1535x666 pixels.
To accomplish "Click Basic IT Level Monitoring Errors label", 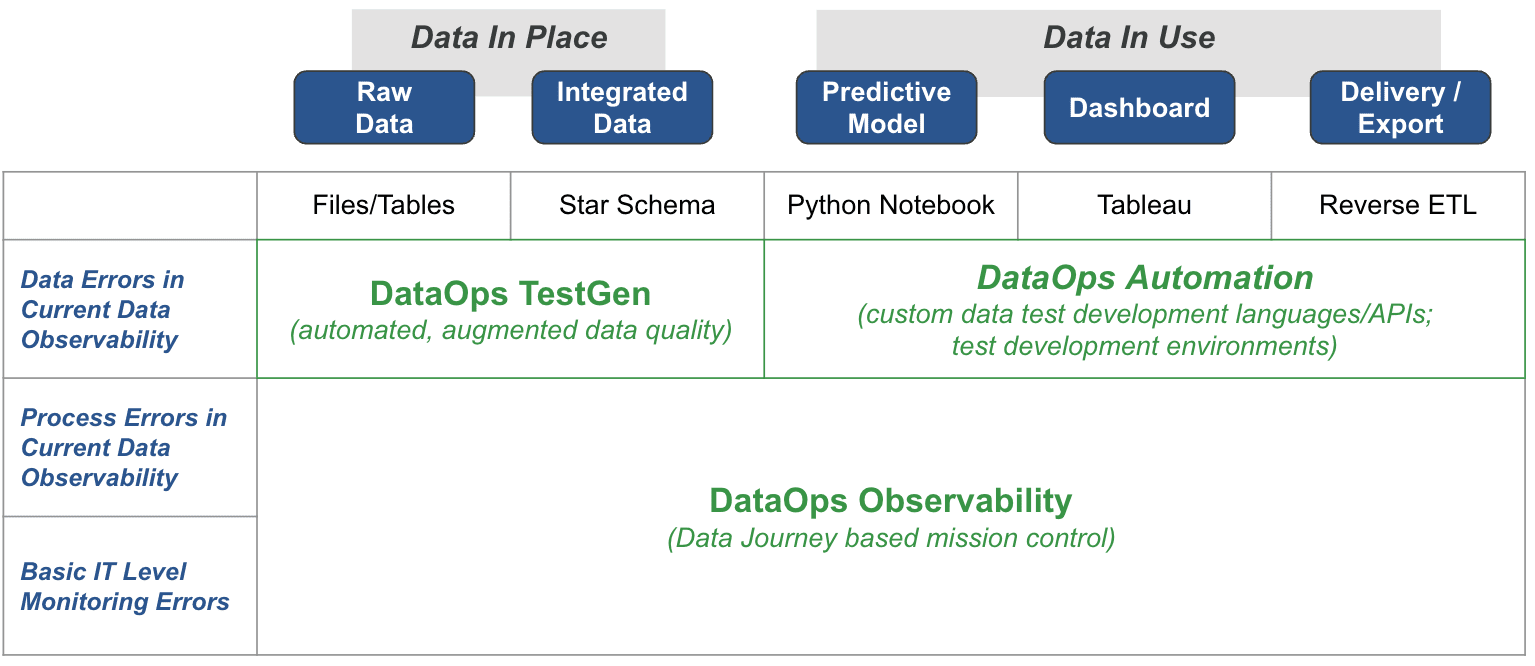I will [x=125, y=587].
